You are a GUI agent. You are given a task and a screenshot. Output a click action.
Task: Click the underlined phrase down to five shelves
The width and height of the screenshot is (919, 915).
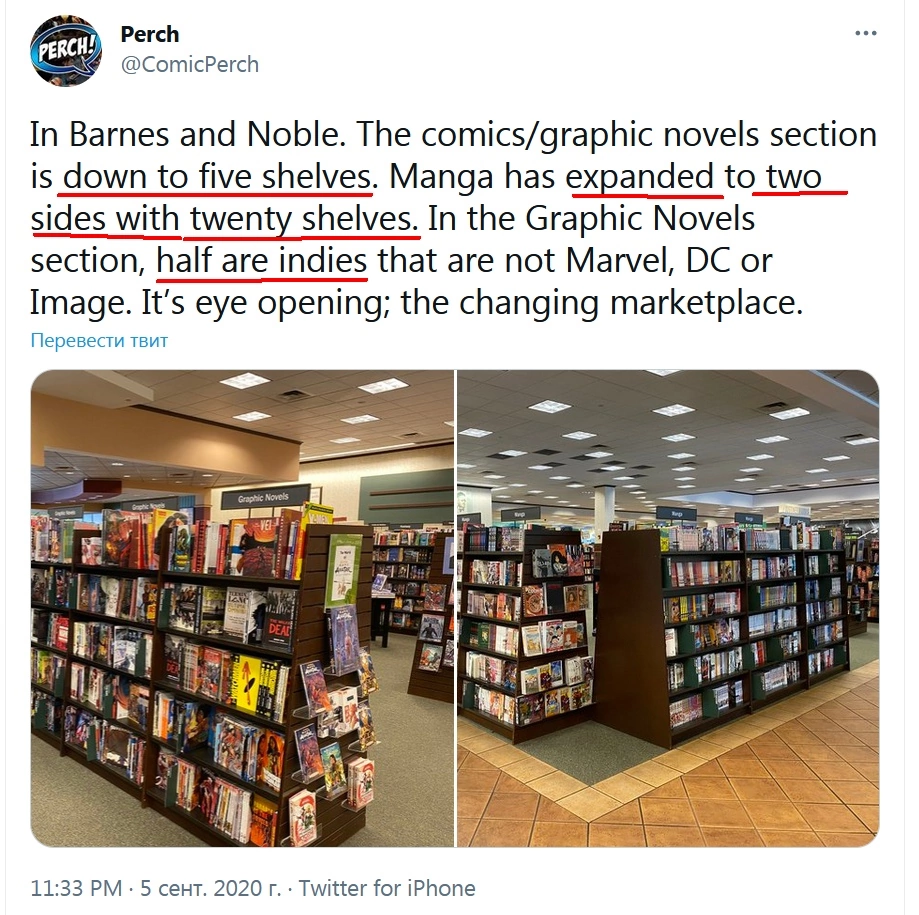tap(216, 176)
